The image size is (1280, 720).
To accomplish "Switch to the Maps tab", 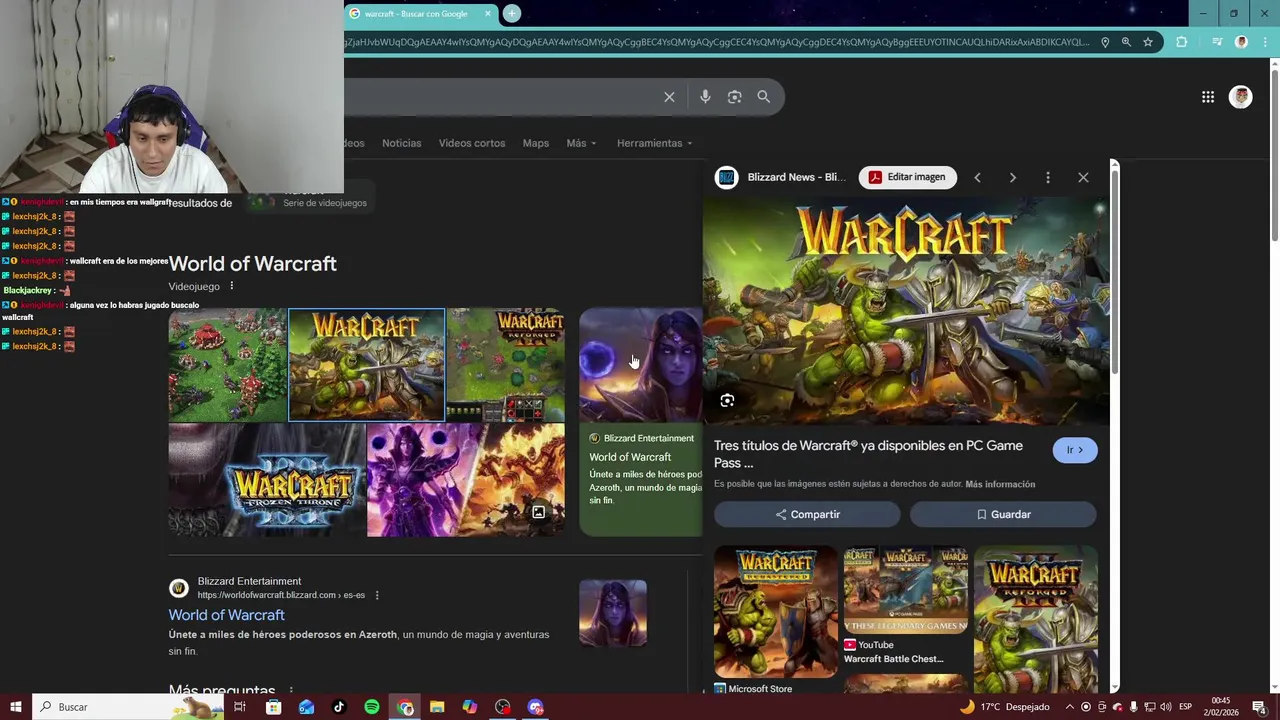I will click(x=536, y=143).
